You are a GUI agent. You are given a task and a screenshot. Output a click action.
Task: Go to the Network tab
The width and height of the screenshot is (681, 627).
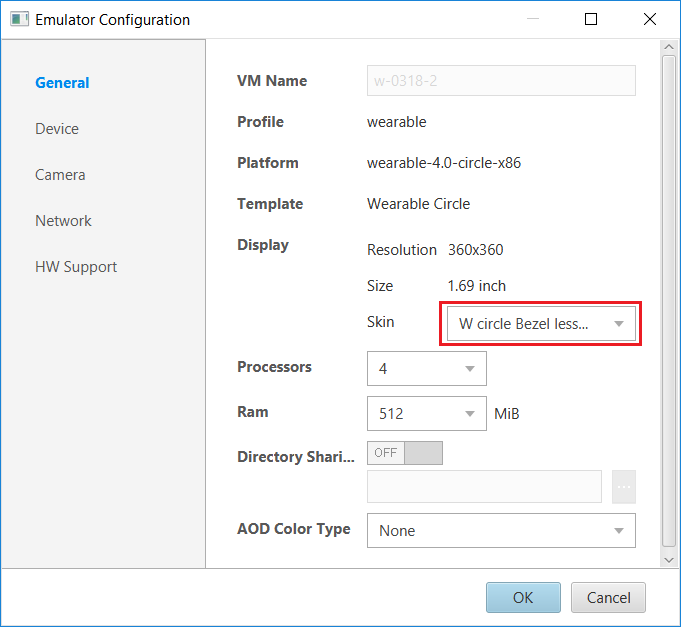click(x=63, y=221)
